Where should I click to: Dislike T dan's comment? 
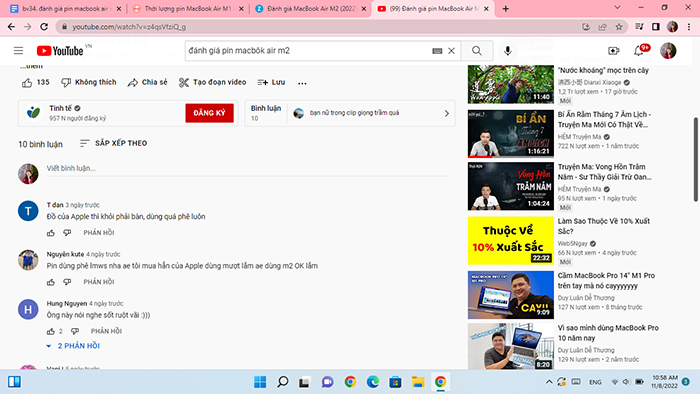pos(67,233)
